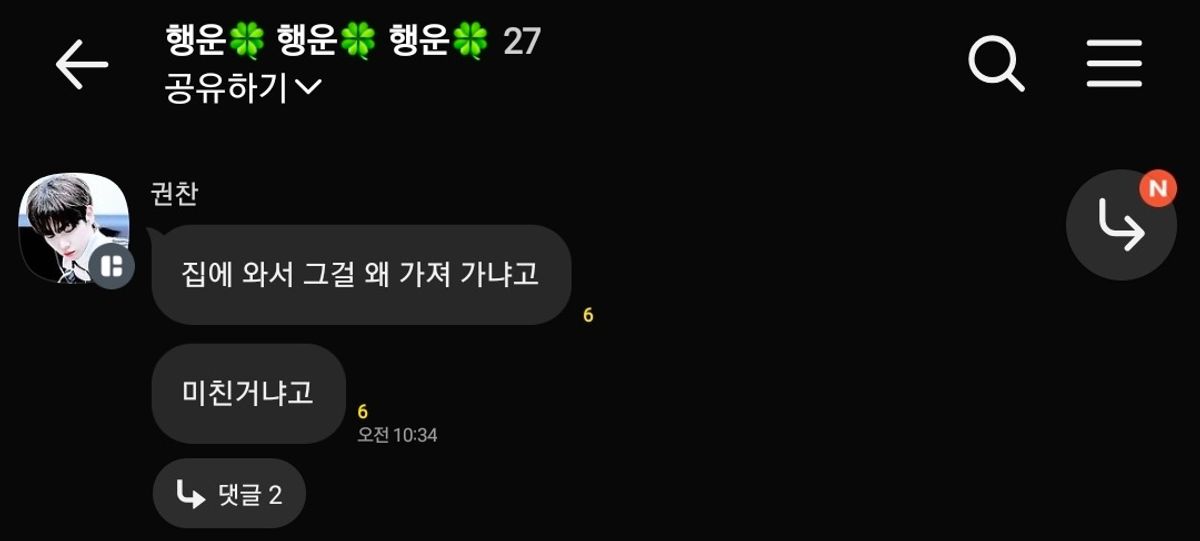1200x541 pixels.
Task: Tap the floating reply arrow button
Action: pyautogui.click(x=1121, y=225)
